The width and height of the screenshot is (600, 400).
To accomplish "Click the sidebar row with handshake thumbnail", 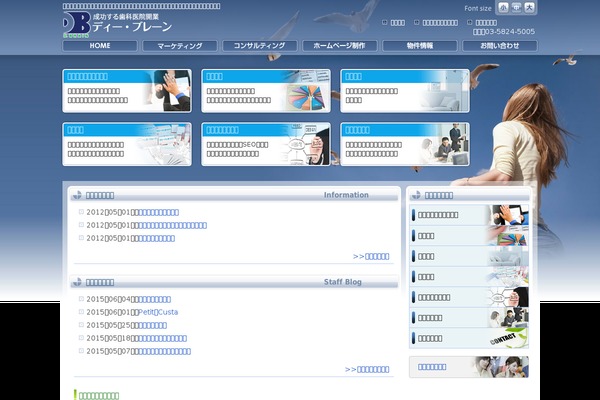I will click(469, 215).
